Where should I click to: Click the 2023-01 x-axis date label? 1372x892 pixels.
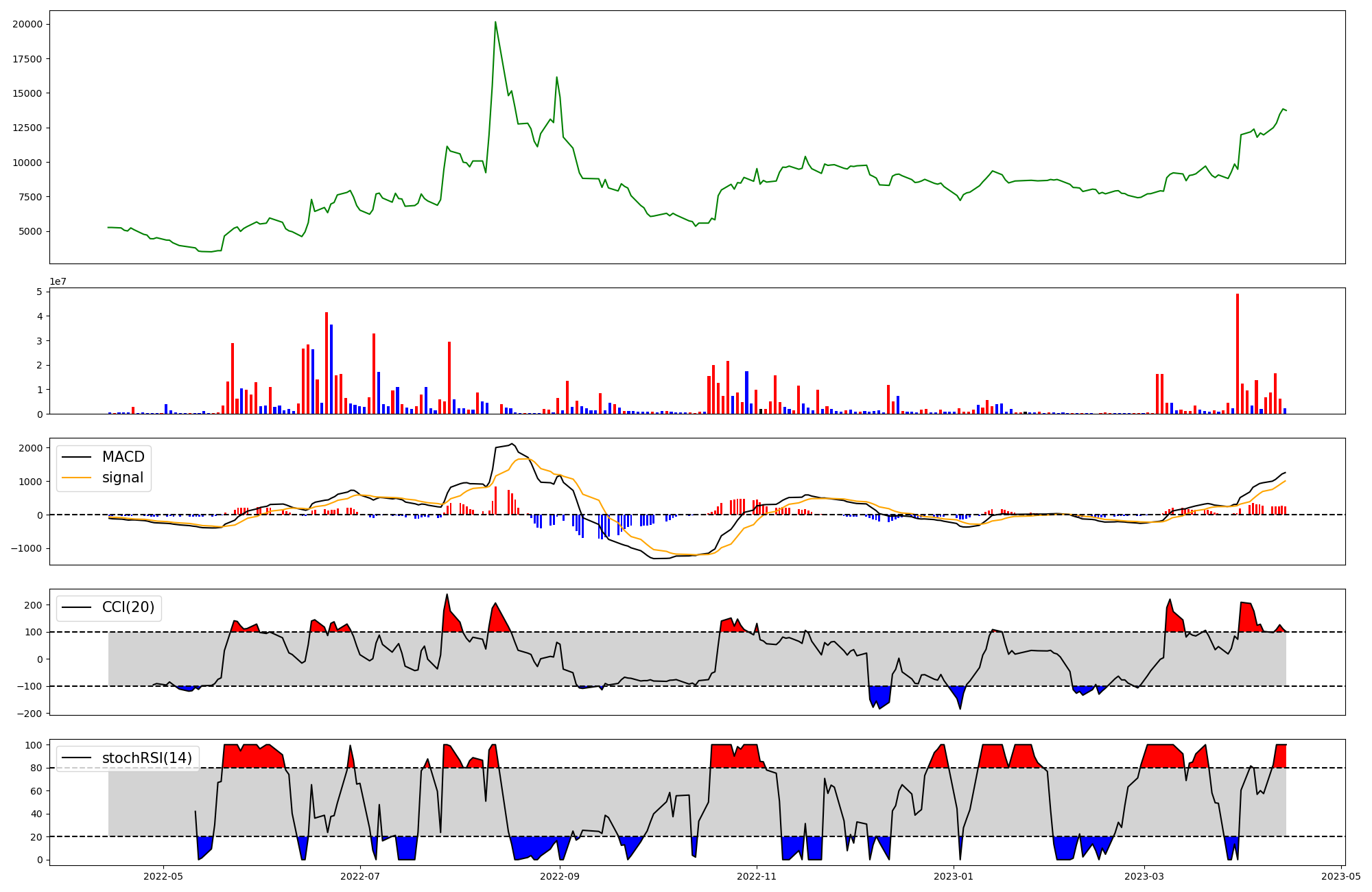click(x=953, y=876)
